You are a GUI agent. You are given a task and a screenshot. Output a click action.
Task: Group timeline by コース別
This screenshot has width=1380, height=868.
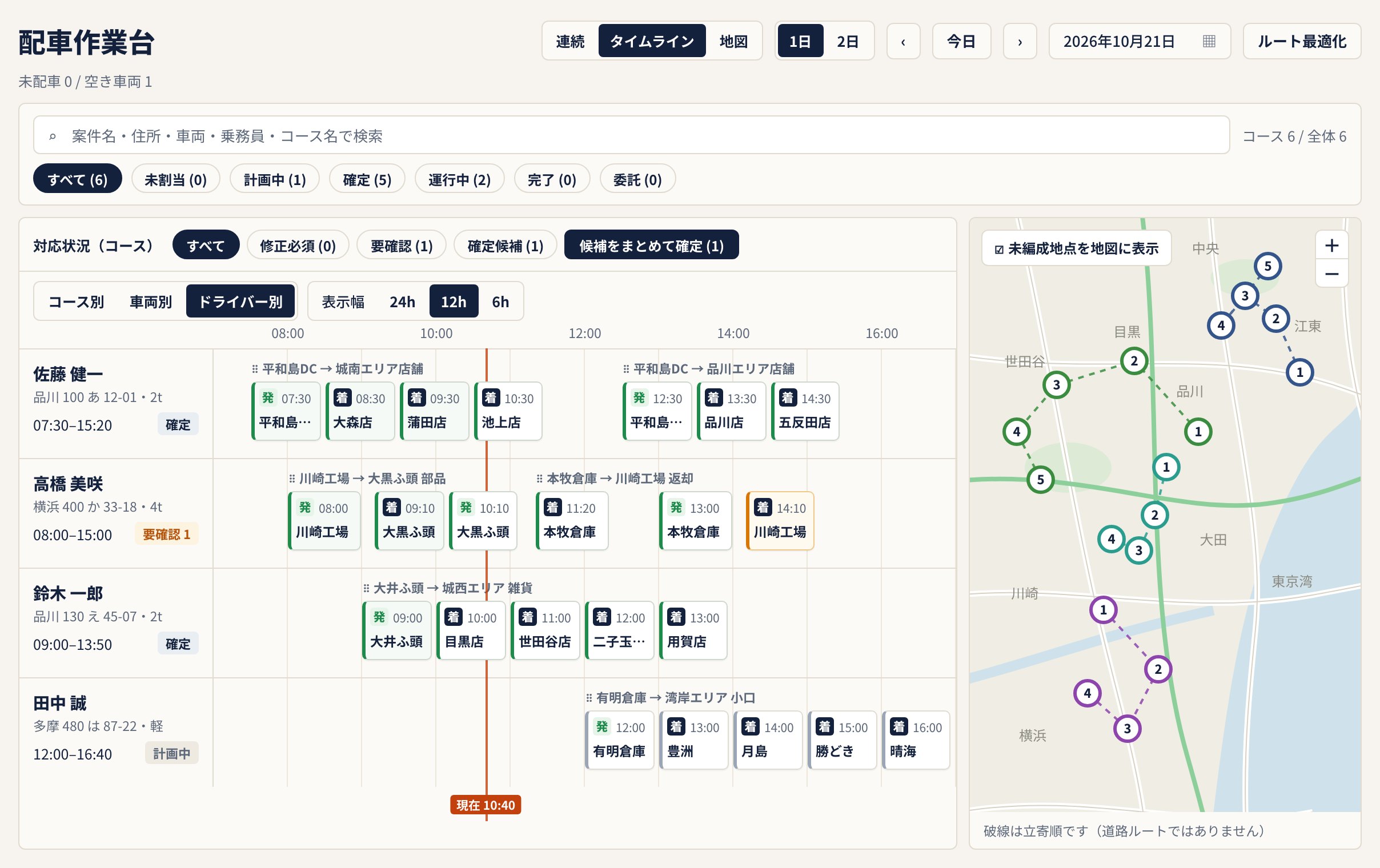[76, 302]
